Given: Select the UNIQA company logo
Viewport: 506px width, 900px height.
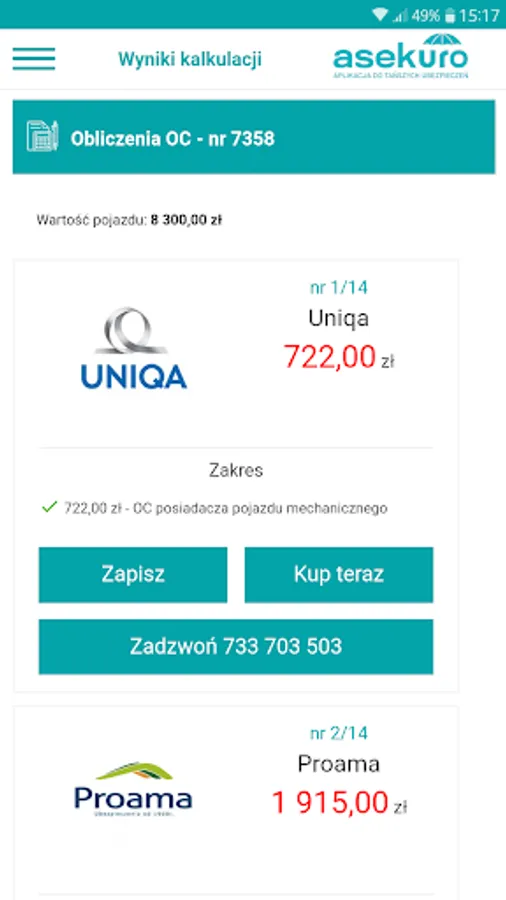Looking at the screenshot, I should pos(134,348).
